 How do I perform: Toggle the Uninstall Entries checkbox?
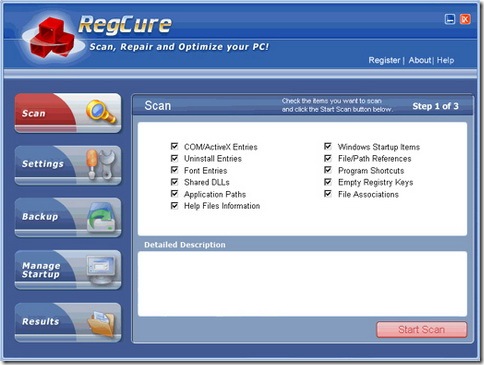point(174,158)
